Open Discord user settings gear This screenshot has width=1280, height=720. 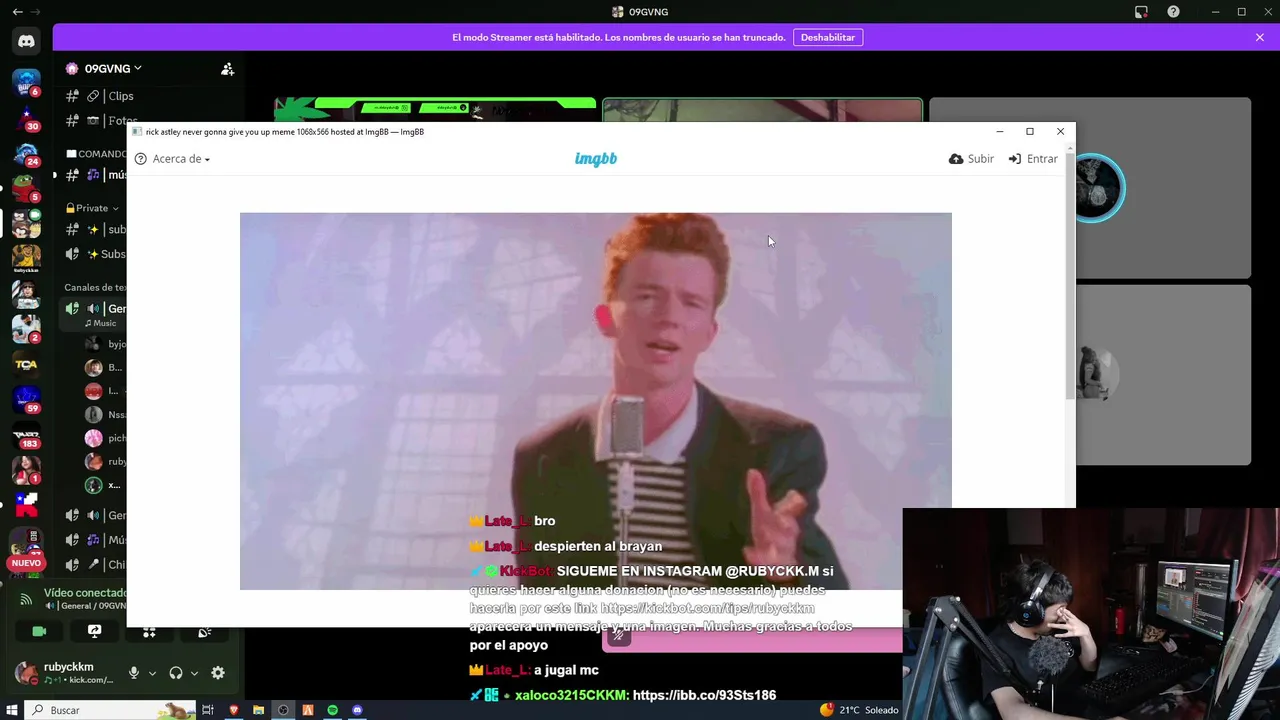pyautogui.click(x=218, y=673)
